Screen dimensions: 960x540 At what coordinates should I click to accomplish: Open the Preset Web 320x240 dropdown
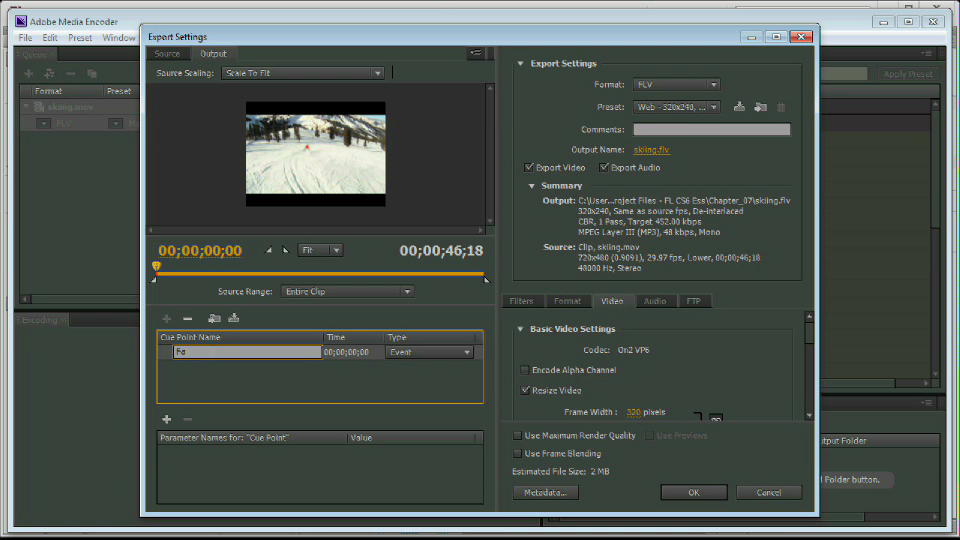click(x=676, y=107)
